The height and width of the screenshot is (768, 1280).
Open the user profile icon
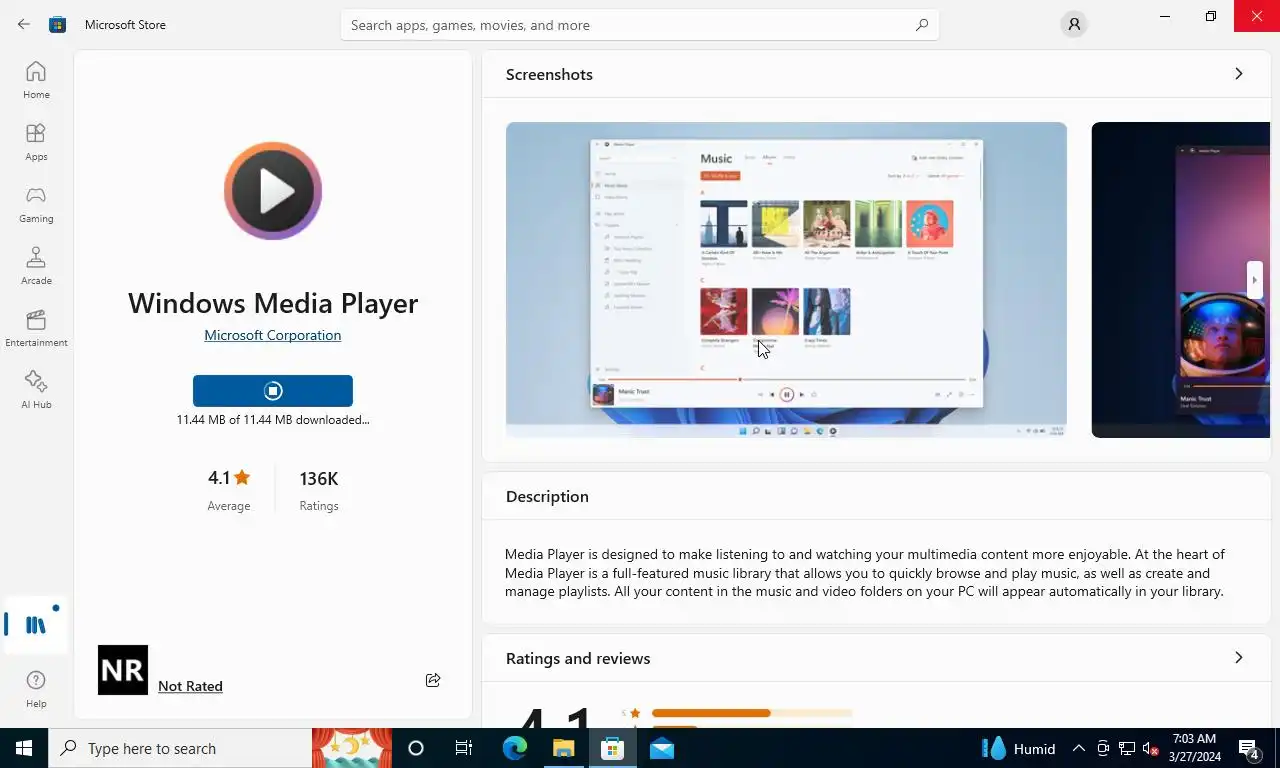click(x=1074, y=24)
